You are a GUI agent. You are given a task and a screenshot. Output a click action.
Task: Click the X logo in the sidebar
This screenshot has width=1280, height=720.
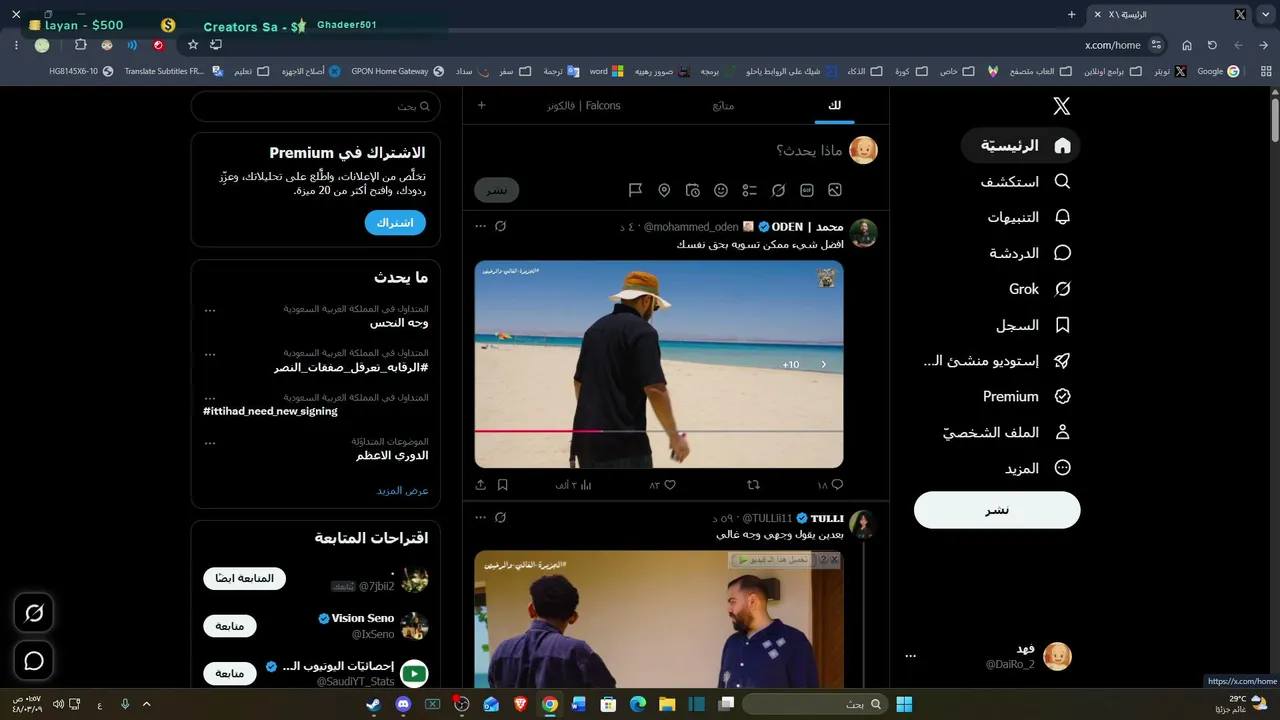(1062, 106)
